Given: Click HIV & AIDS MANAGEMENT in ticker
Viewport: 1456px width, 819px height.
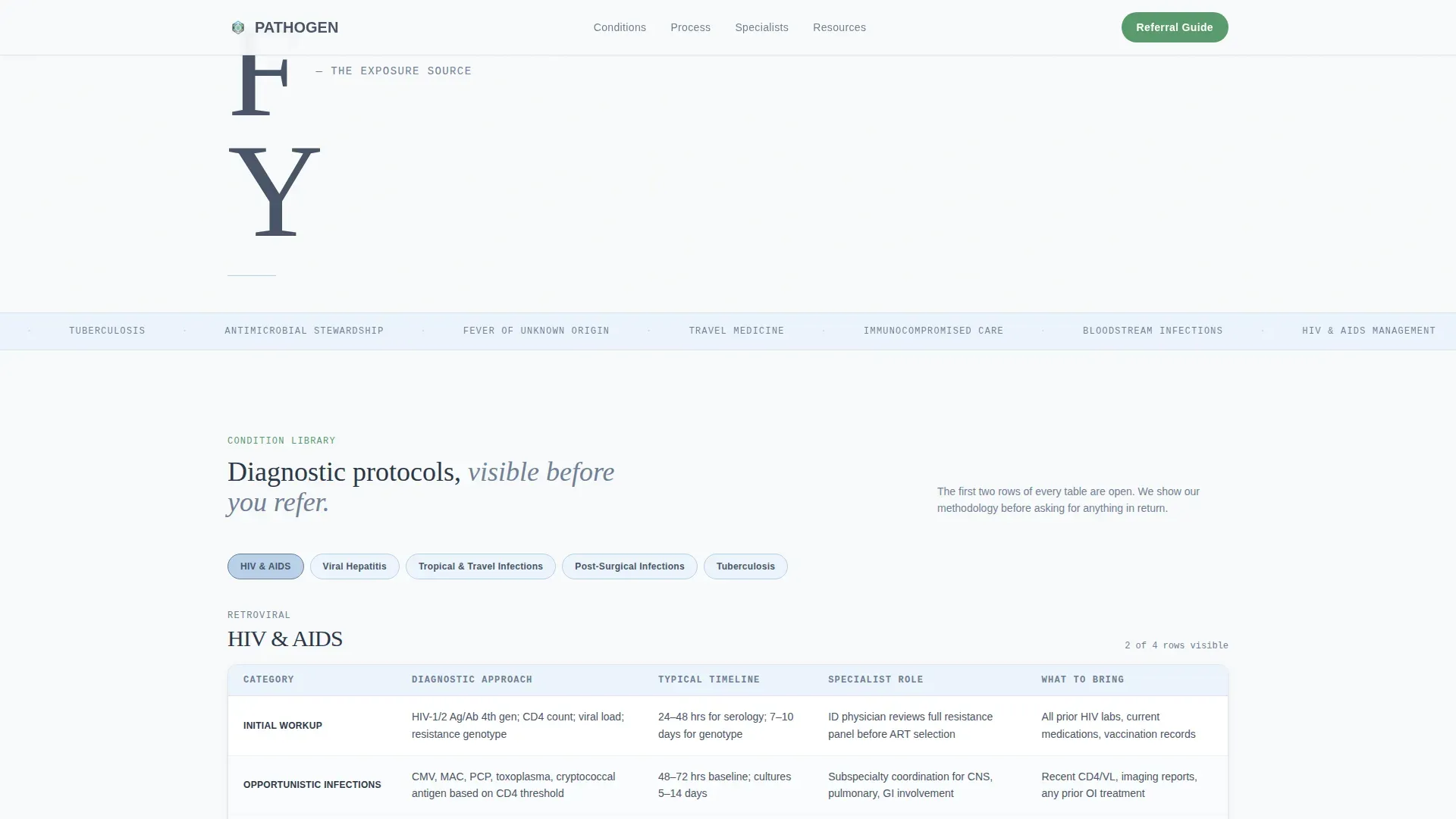Looking at the screenshot, I should 1369,331.
